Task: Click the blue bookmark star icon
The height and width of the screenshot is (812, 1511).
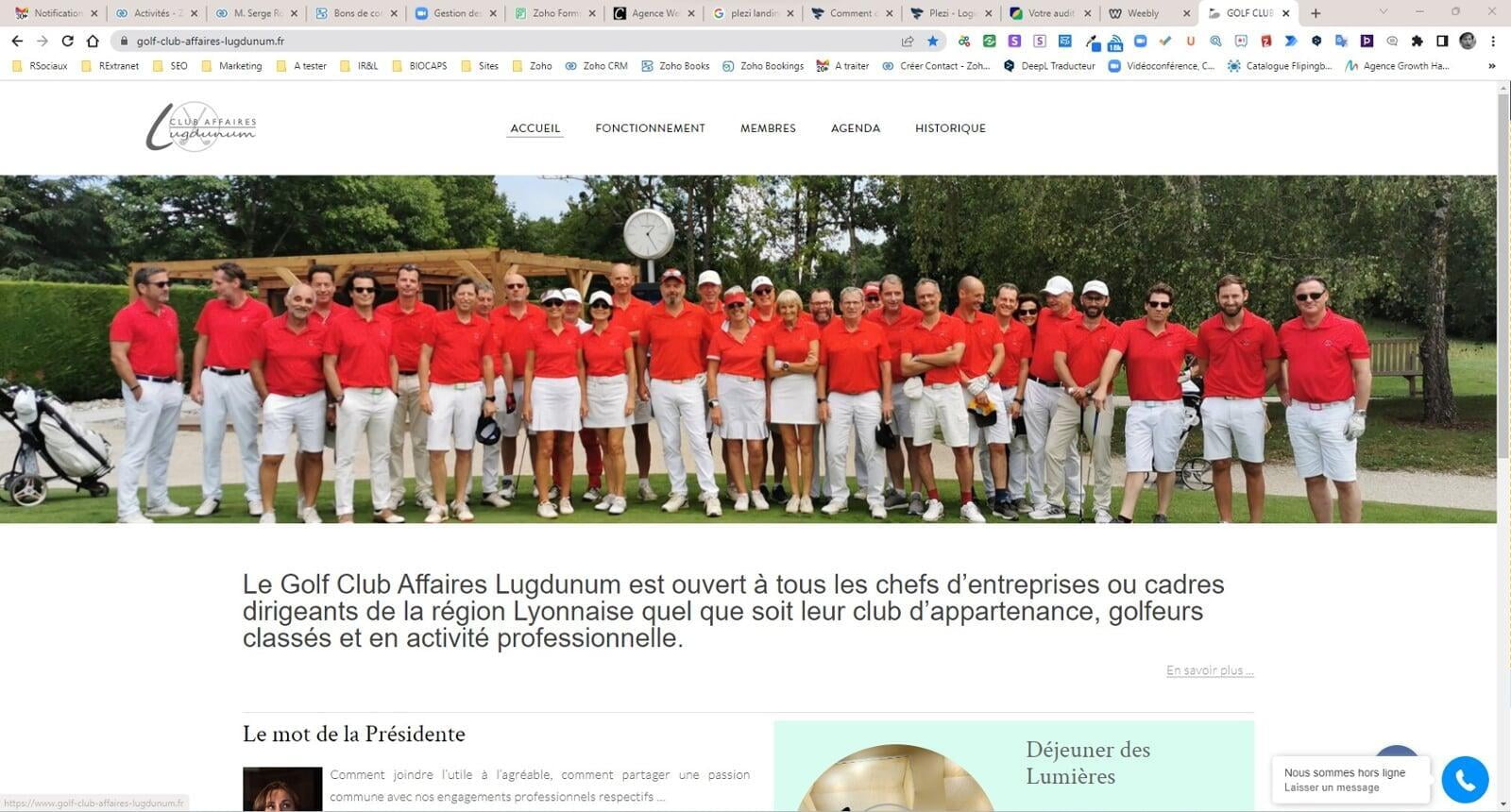Action: tap(933, 41)
